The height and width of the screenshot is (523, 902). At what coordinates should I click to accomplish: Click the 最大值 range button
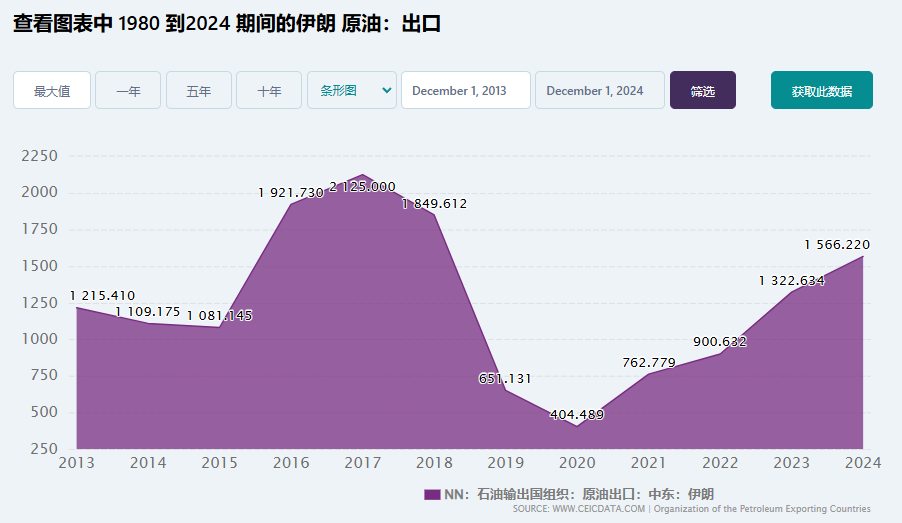tap(52, 90)
